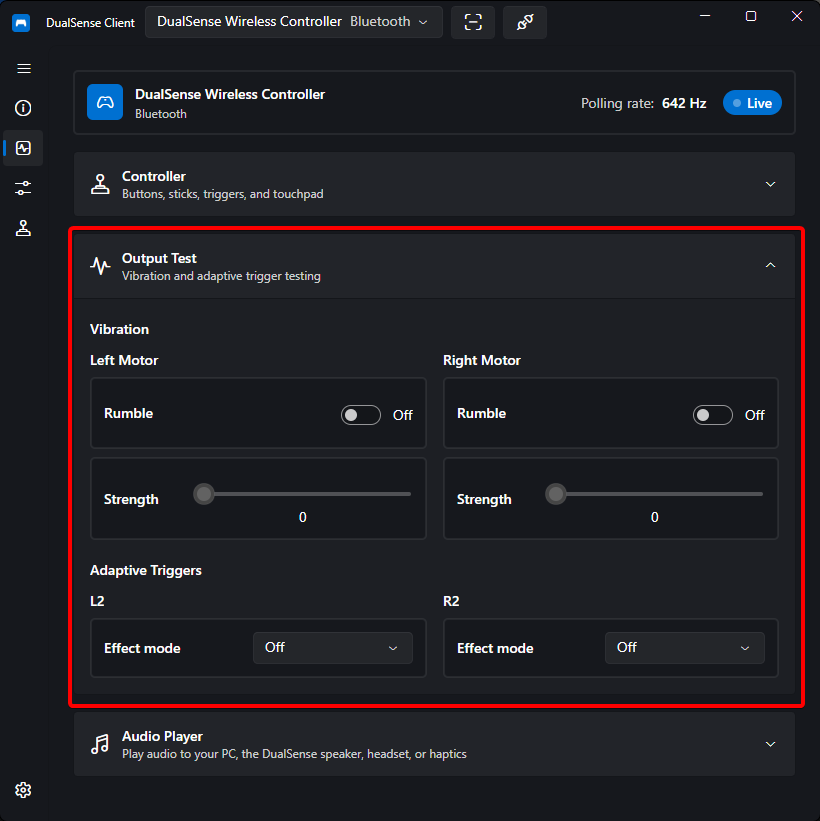The width and height of the screenshot is (820, 821).
Task: Click the Output Test waveform icon
Action: pyautogui.click(x=100, y=266)
